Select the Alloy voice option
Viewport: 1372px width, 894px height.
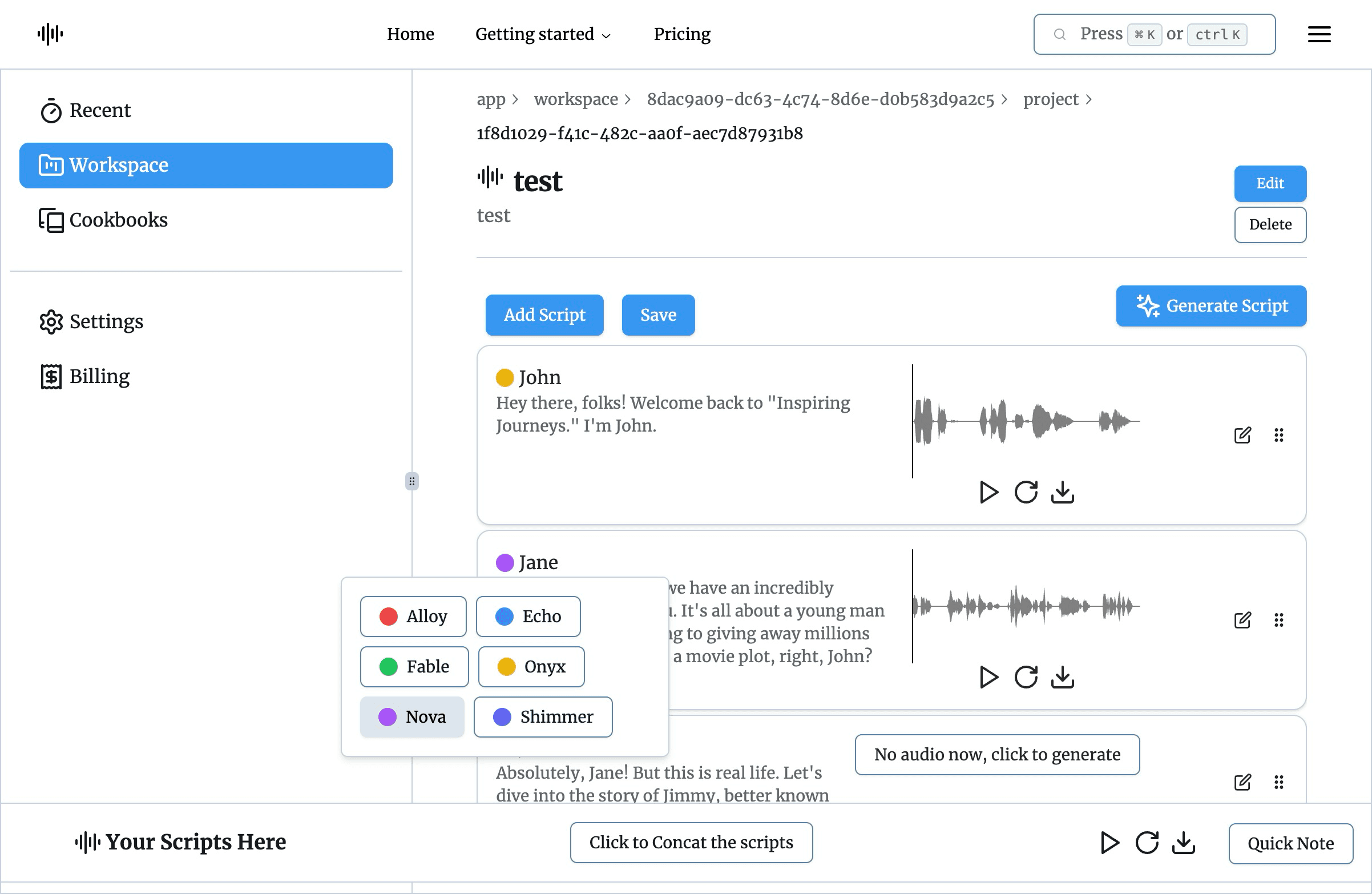click(413, 616)
